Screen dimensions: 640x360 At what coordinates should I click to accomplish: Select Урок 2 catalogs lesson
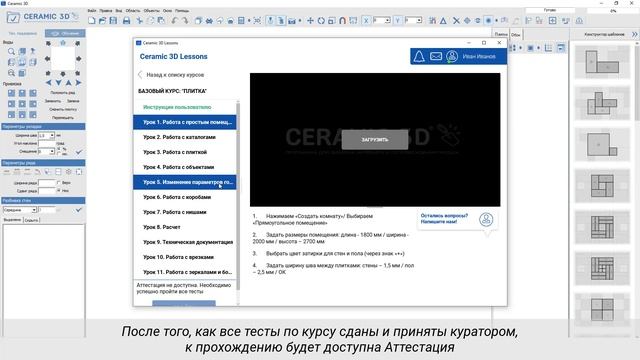184,137
